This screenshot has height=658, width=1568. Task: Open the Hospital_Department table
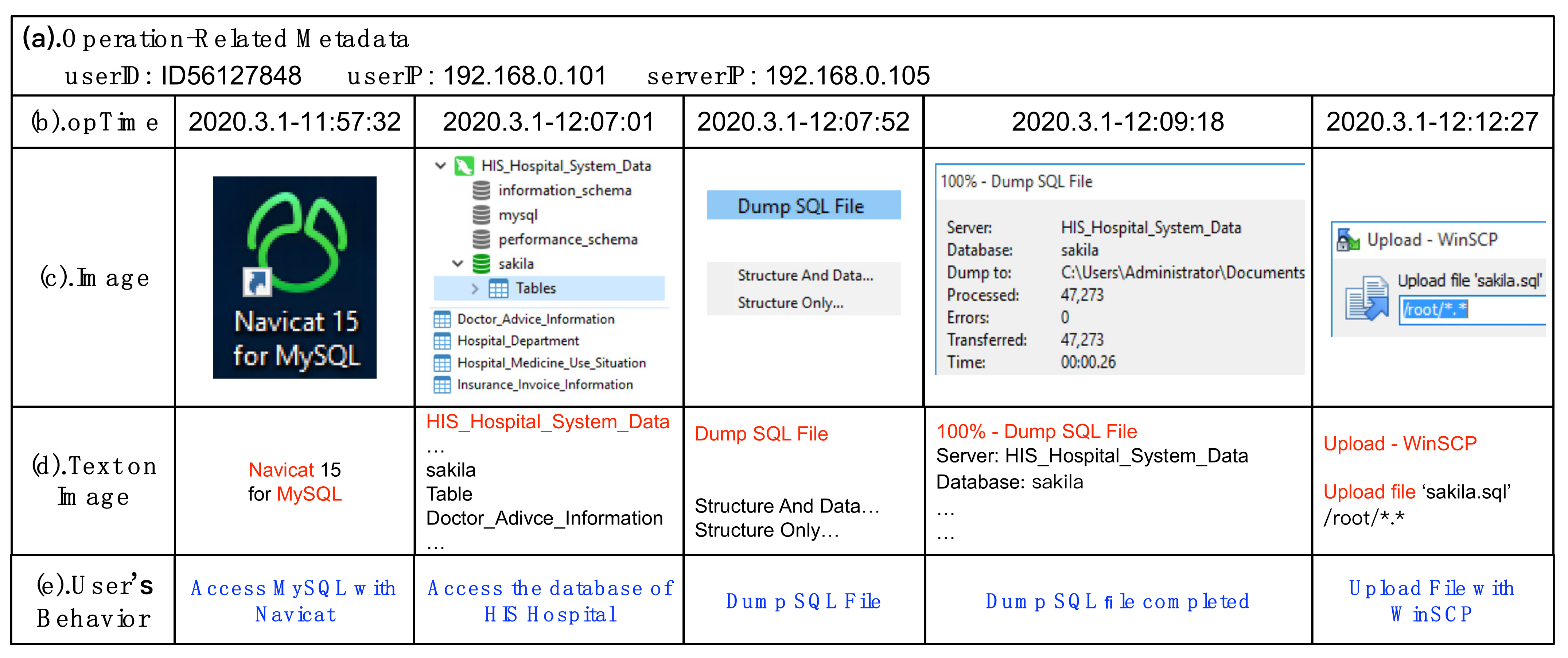(517, 341)
